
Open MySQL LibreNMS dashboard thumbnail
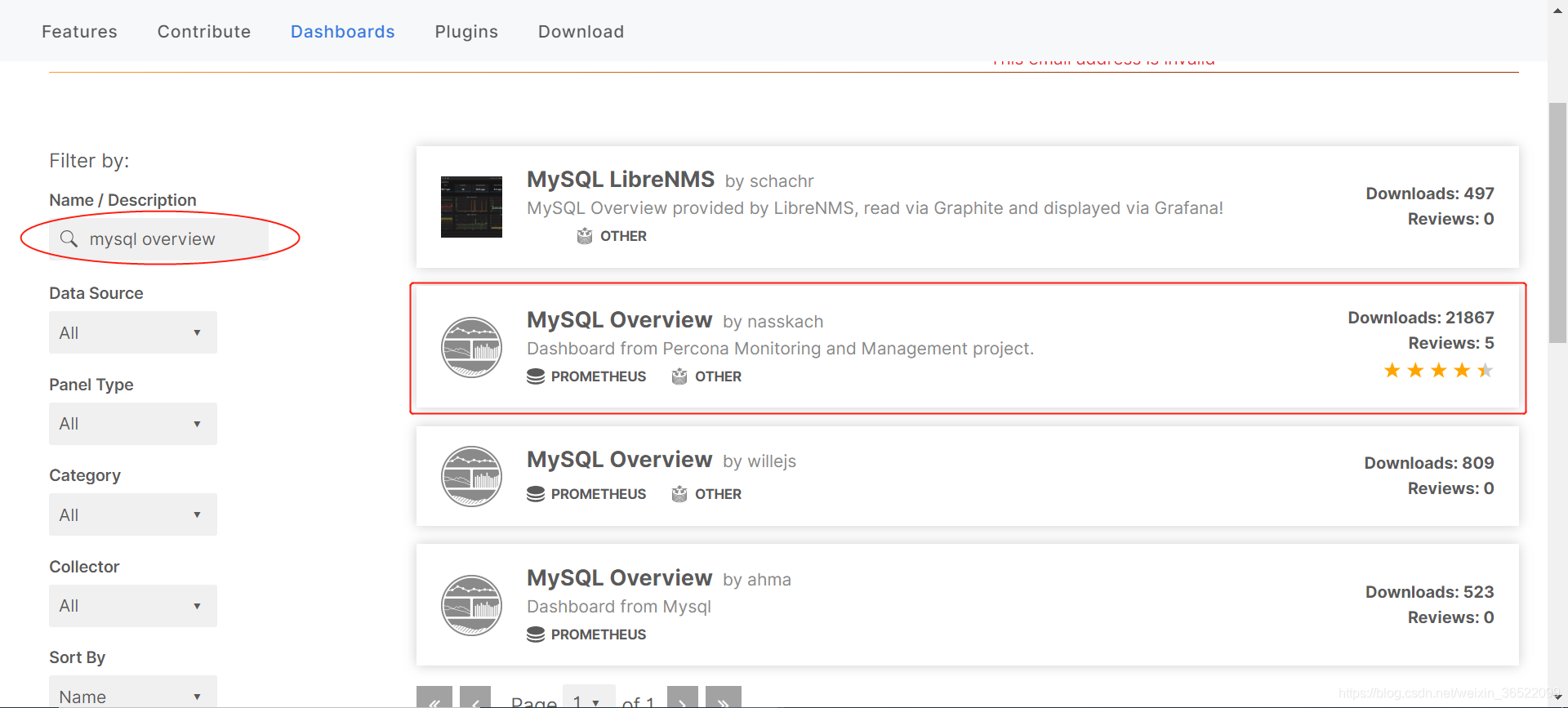[471, 207]
